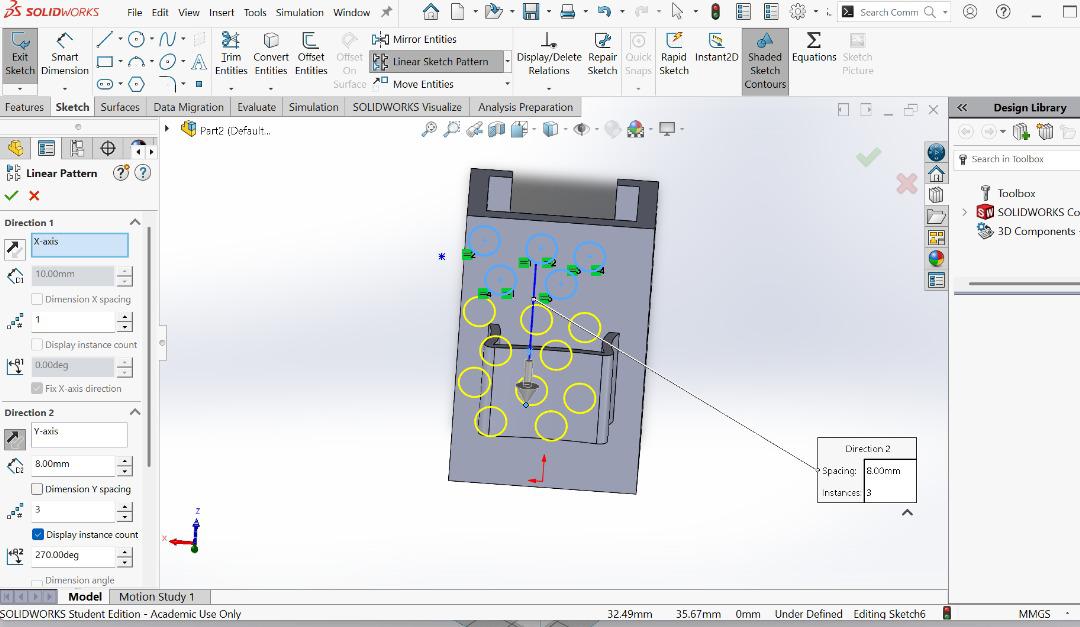1080x627 pixels.
Task: Increase the Direction 2 instance count stepper
Action: [x=124, y=507]
